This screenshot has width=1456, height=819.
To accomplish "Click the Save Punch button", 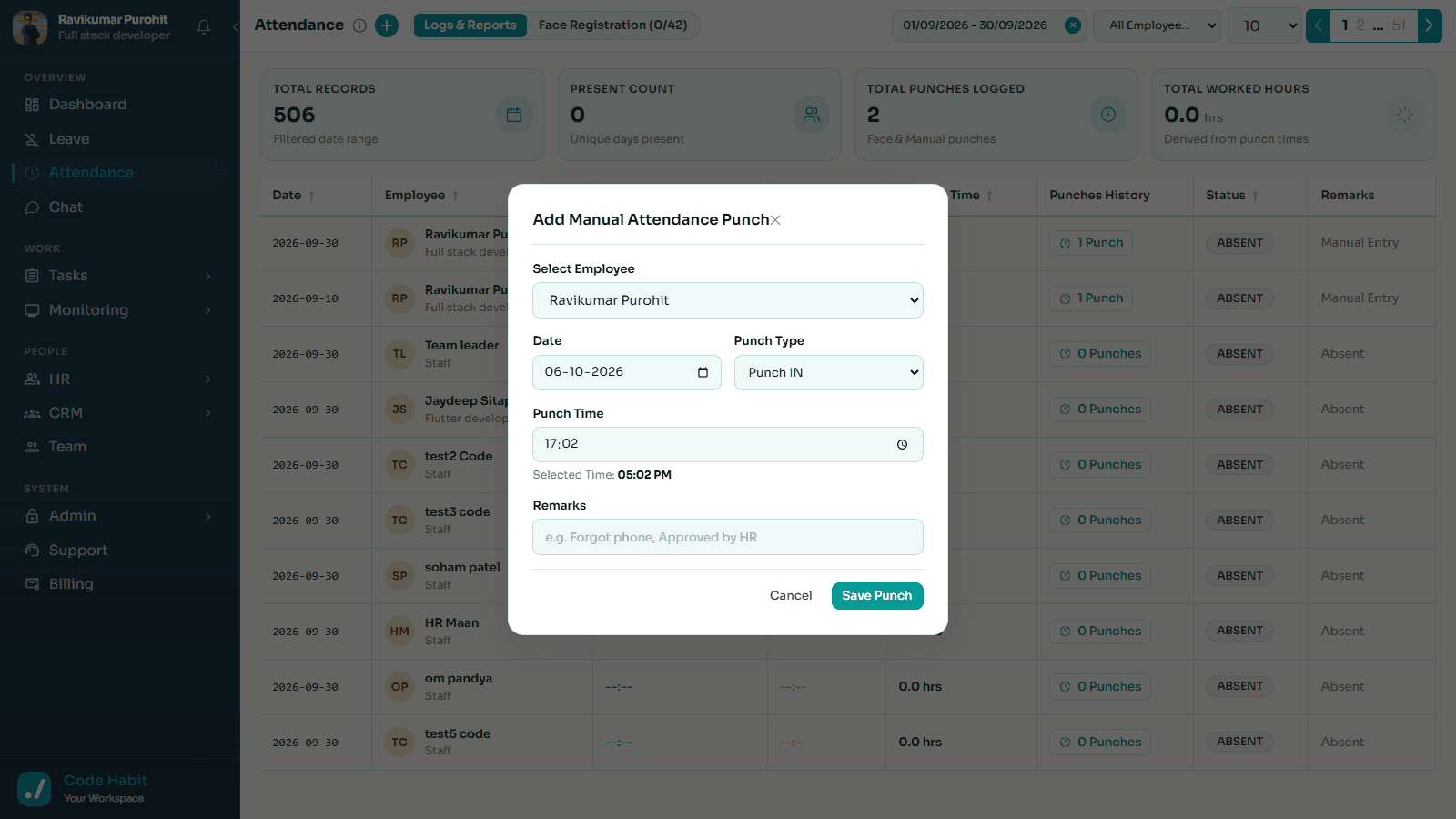I will point(877,596).
